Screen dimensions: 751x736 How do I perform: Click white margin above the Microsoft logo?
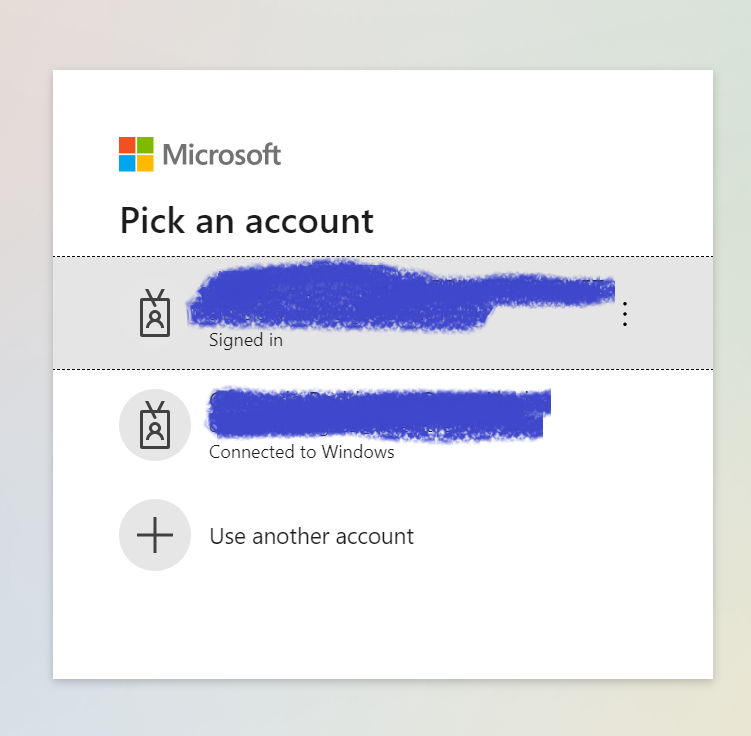(x=382, y=102)
